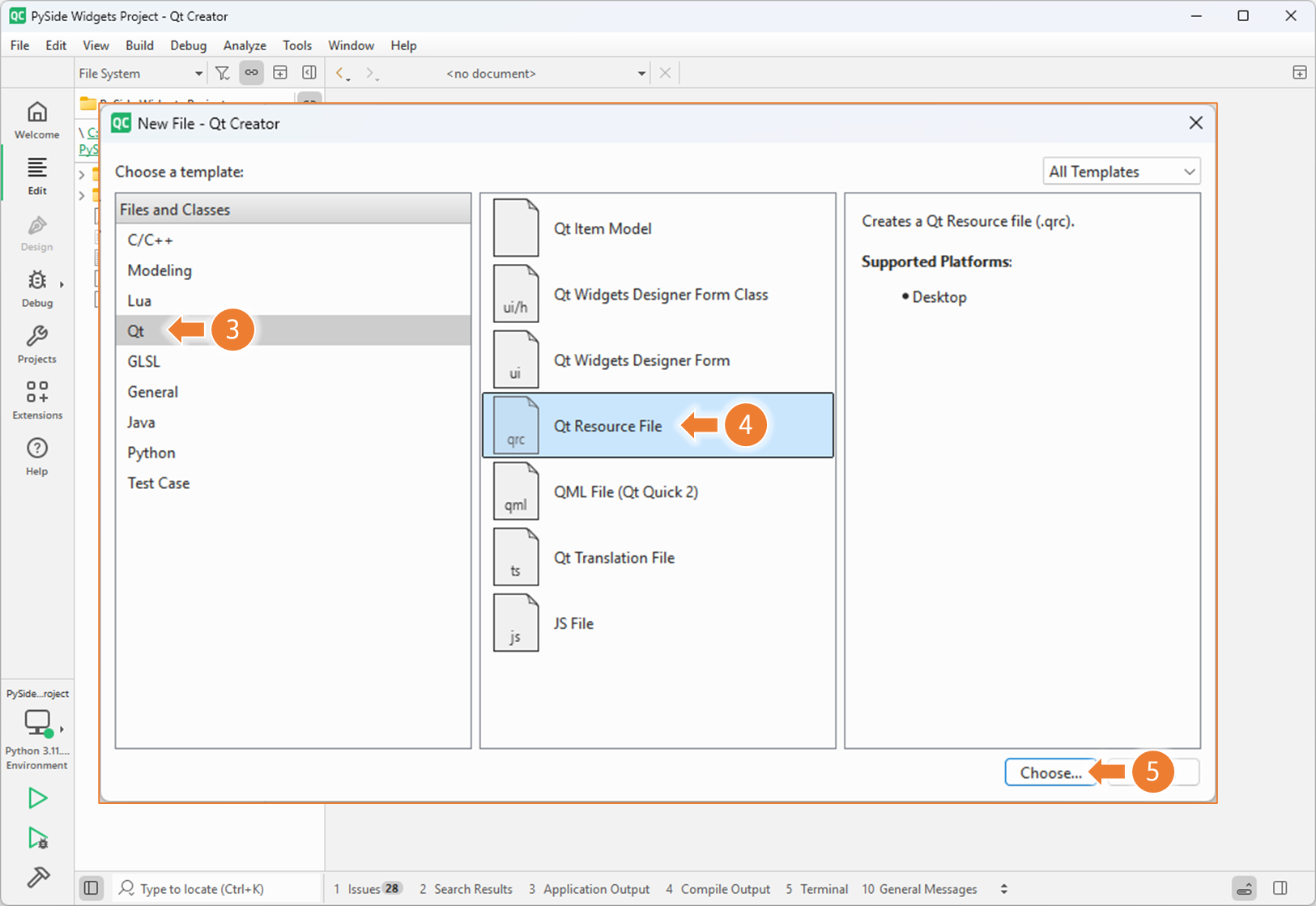
Task: Open the Analyze menu
Action: [x=245, y=45]
